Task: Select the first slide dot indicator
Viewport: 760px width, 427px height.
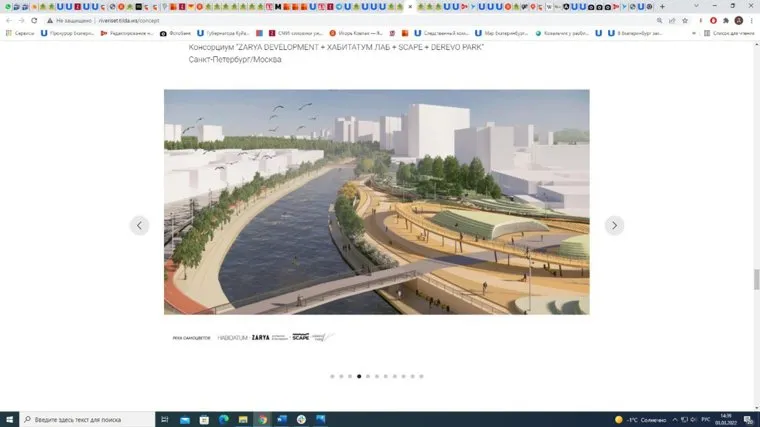Action: [332, 376]
